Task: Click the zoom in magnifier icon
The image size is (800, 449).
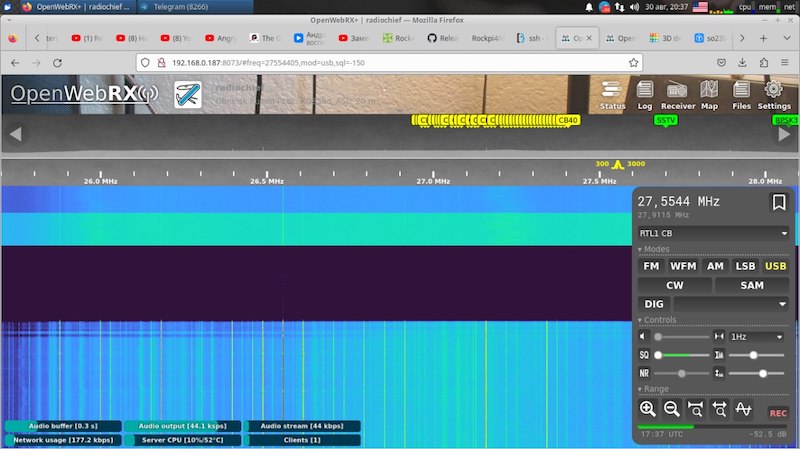Action: pyautogui.click(x=647, y=408)
